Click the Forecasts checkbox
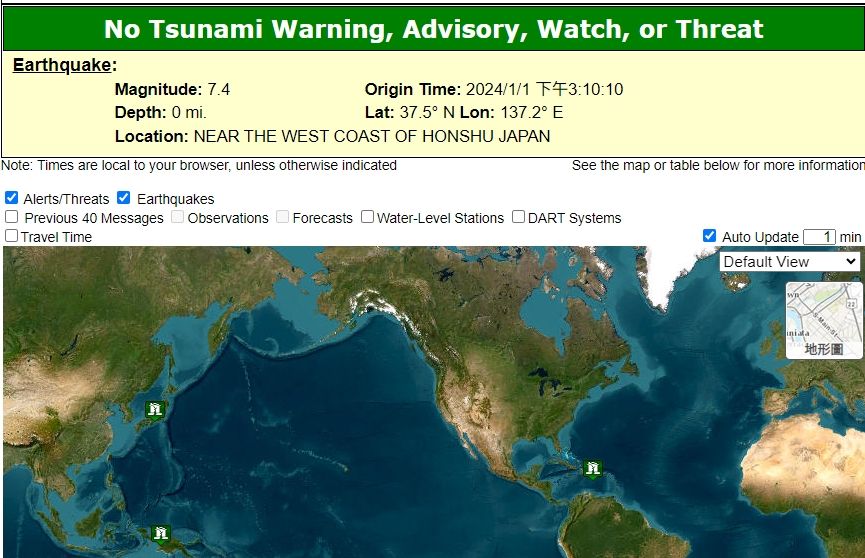Screen dimensions: 865x558 tap(283, 217)
